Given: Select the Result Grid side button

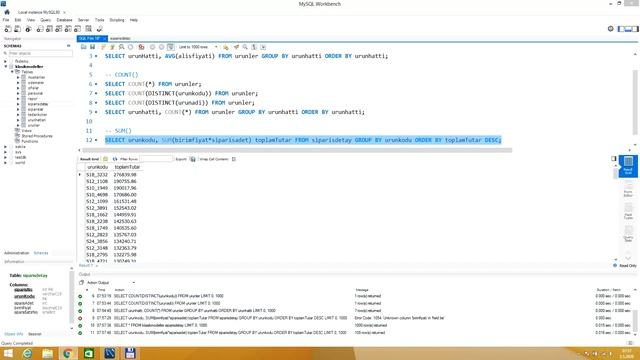Looking at the screenshot, I should [628, 166].
